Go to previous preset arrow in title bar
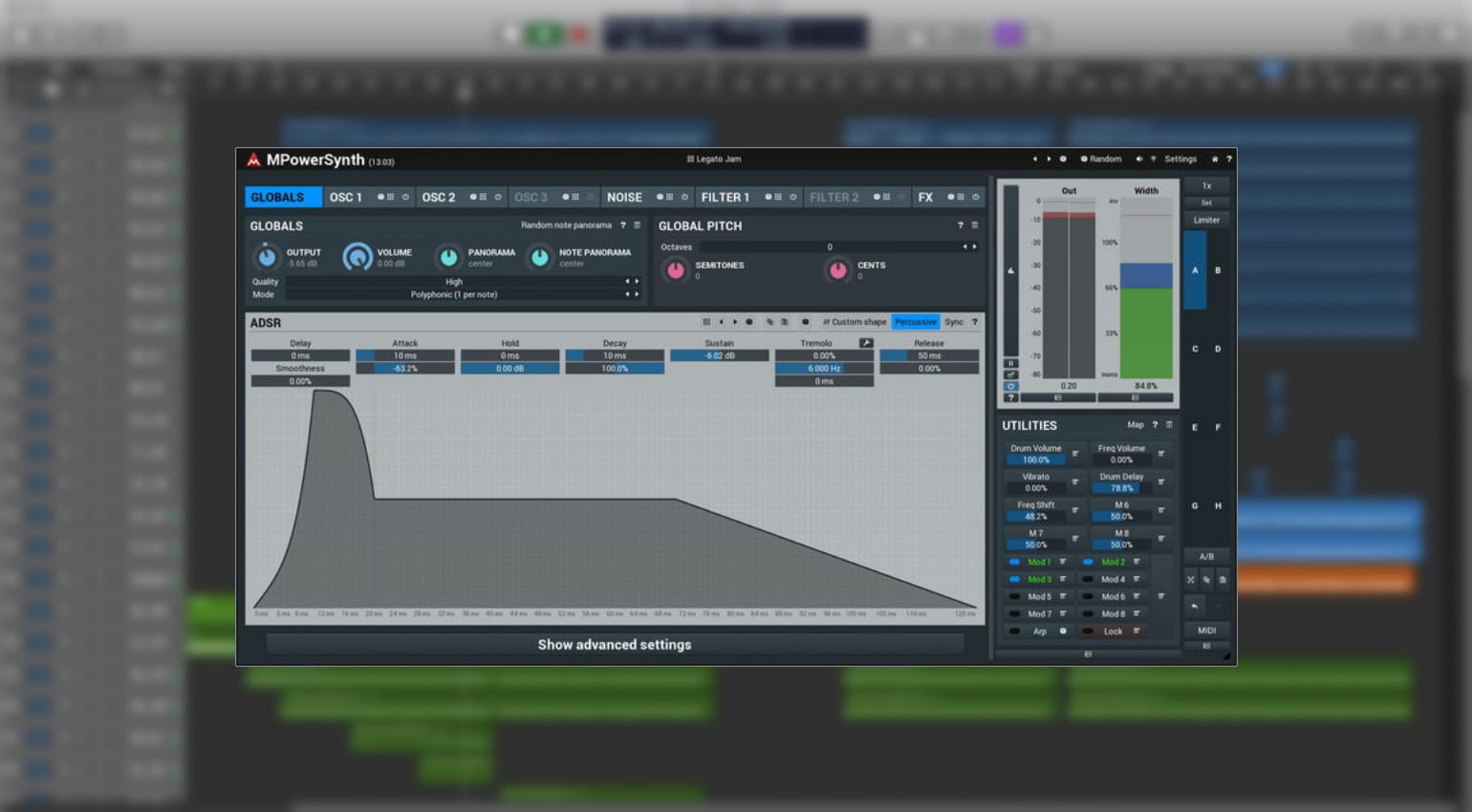This screenshot has height=812, width=1472. [1034, 160]
